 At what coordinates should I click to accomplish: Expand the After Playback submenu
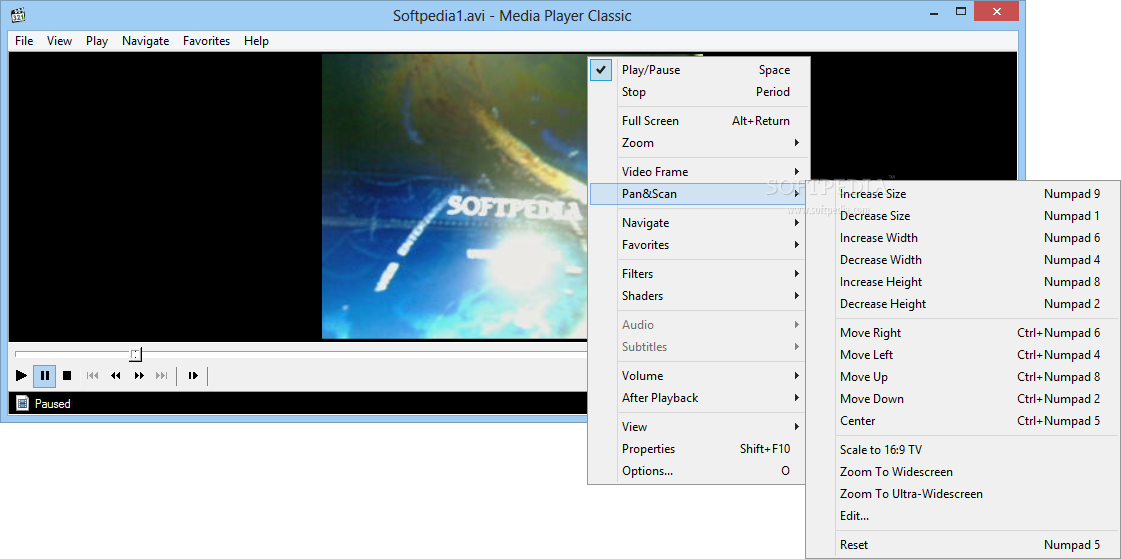700,397
